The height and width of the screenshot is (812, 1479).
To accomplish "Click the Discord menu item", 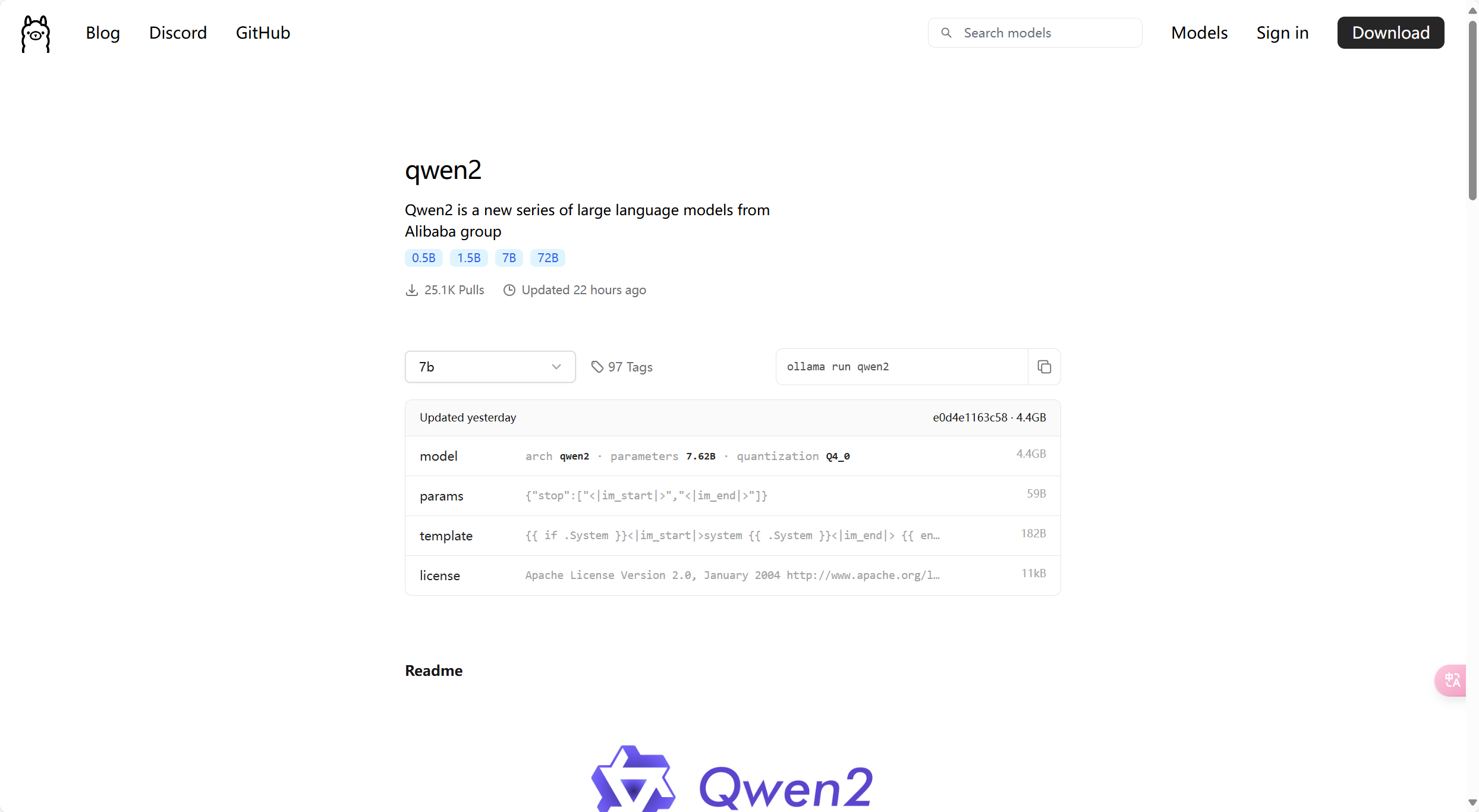I will (177, 33).
